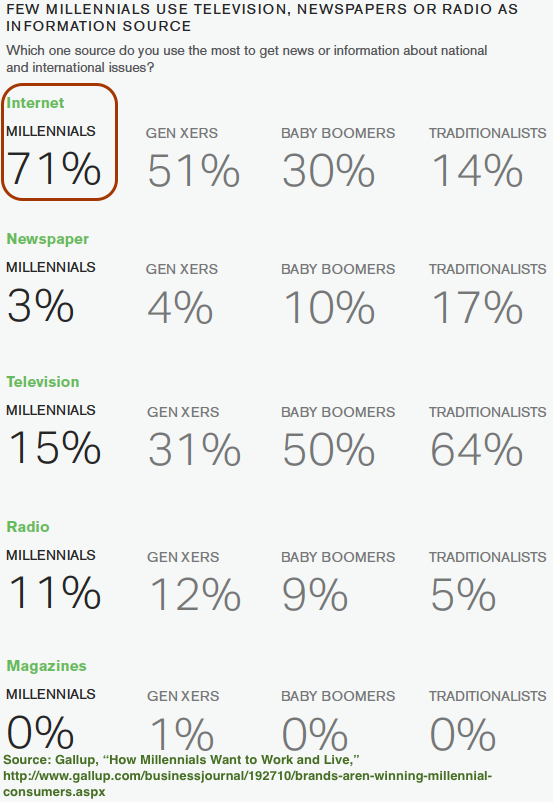Click the survey question subtitle text
The image size is (553, 802).
247,59
